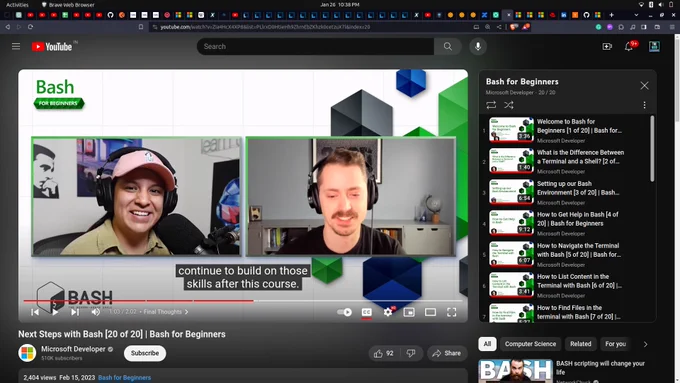Open the Microsoft Developer channel avatar
The width and height of the screenshot is (680, 383).
click(27, 353)
